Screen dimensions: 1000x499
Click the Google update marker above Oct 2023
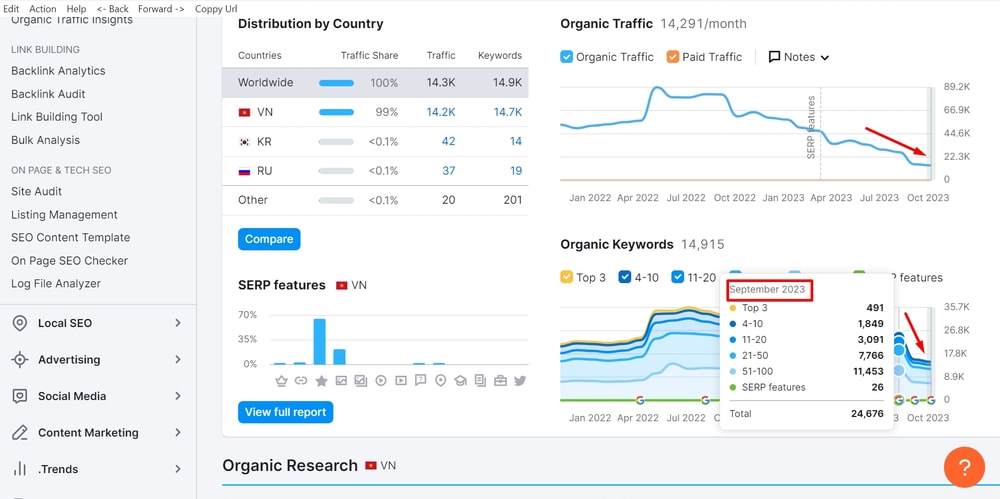point(930,400)
